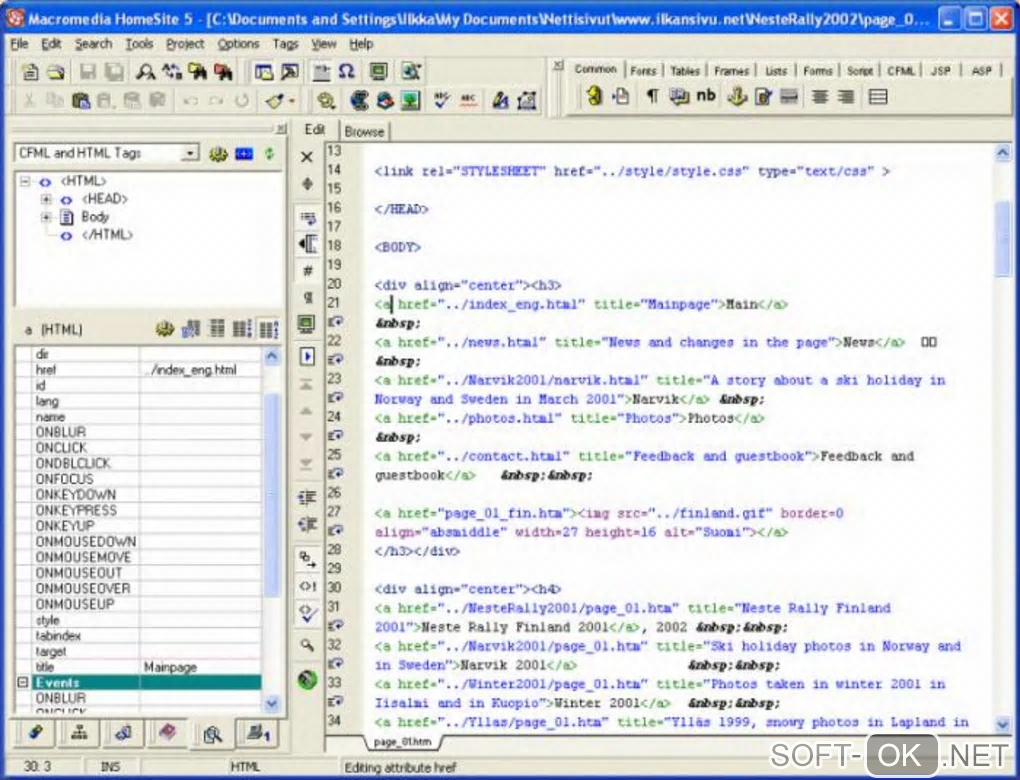
Task: Toggle line numbers with the # gutter icon
Action: (x=307, y=271)
